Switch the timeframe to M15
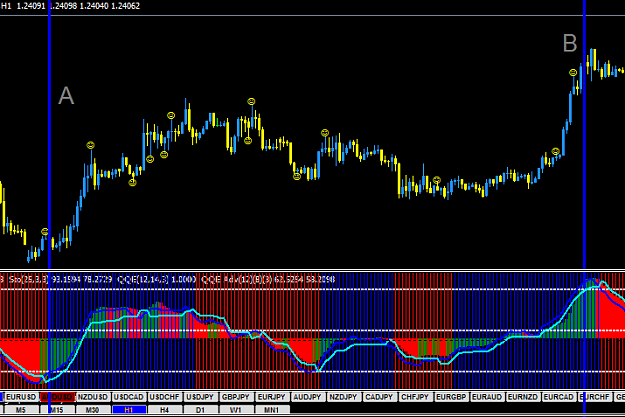625x417 pixels. pos(57,409)
